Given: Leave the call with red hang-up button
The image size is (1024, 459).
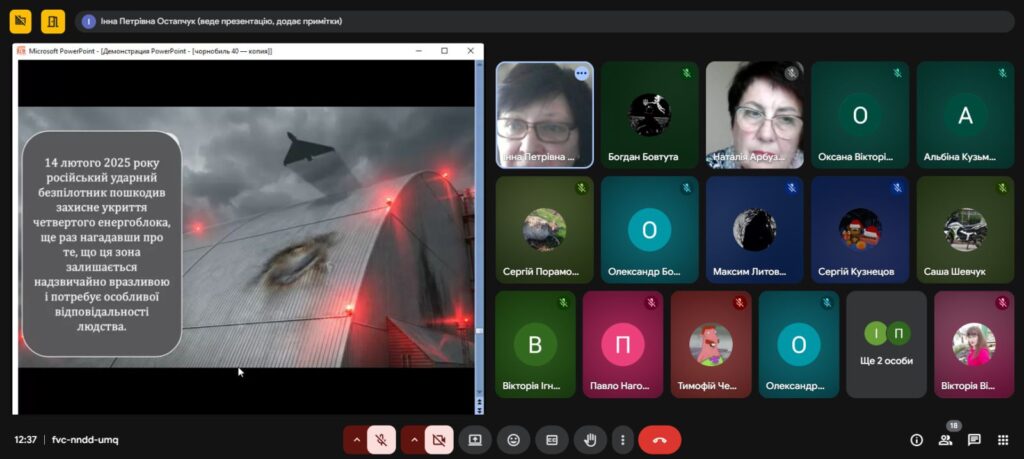Looking at the screenshot, I should 659,439.
